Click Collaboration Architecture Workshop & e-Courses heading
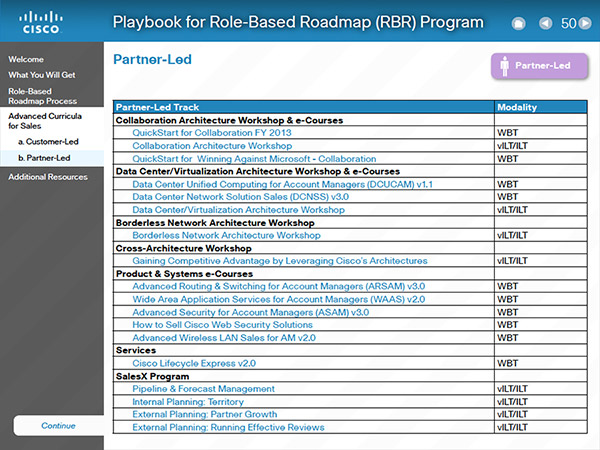 [x=229, y=120]
